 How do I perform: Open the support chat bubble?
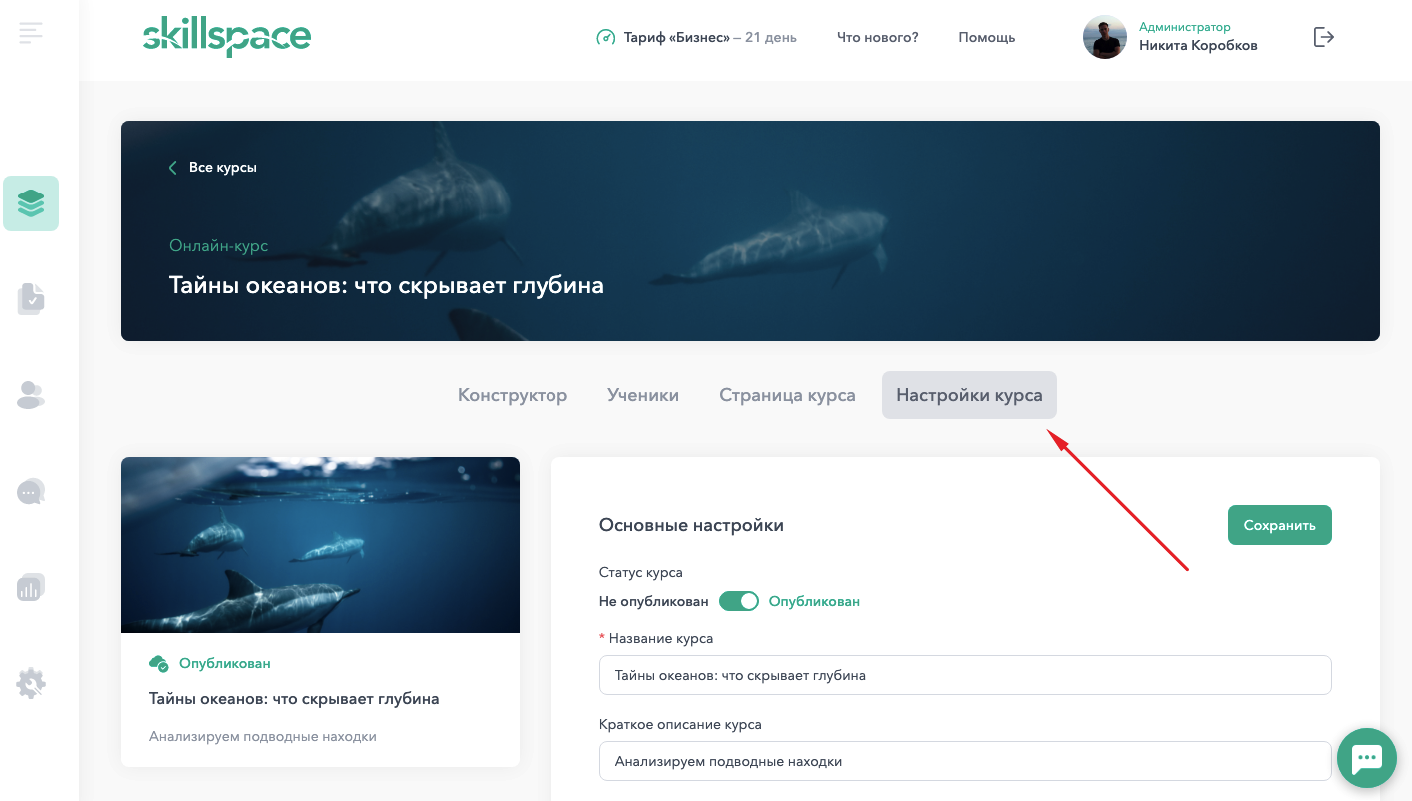pos(1367,758)
